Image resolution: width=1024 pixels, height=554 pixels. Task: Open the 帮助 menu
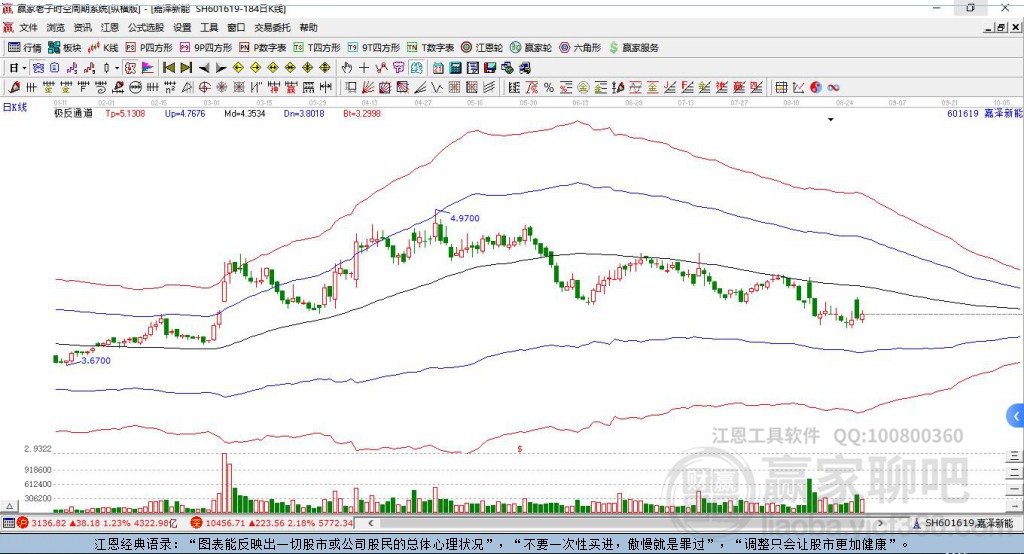click(308, 27)
